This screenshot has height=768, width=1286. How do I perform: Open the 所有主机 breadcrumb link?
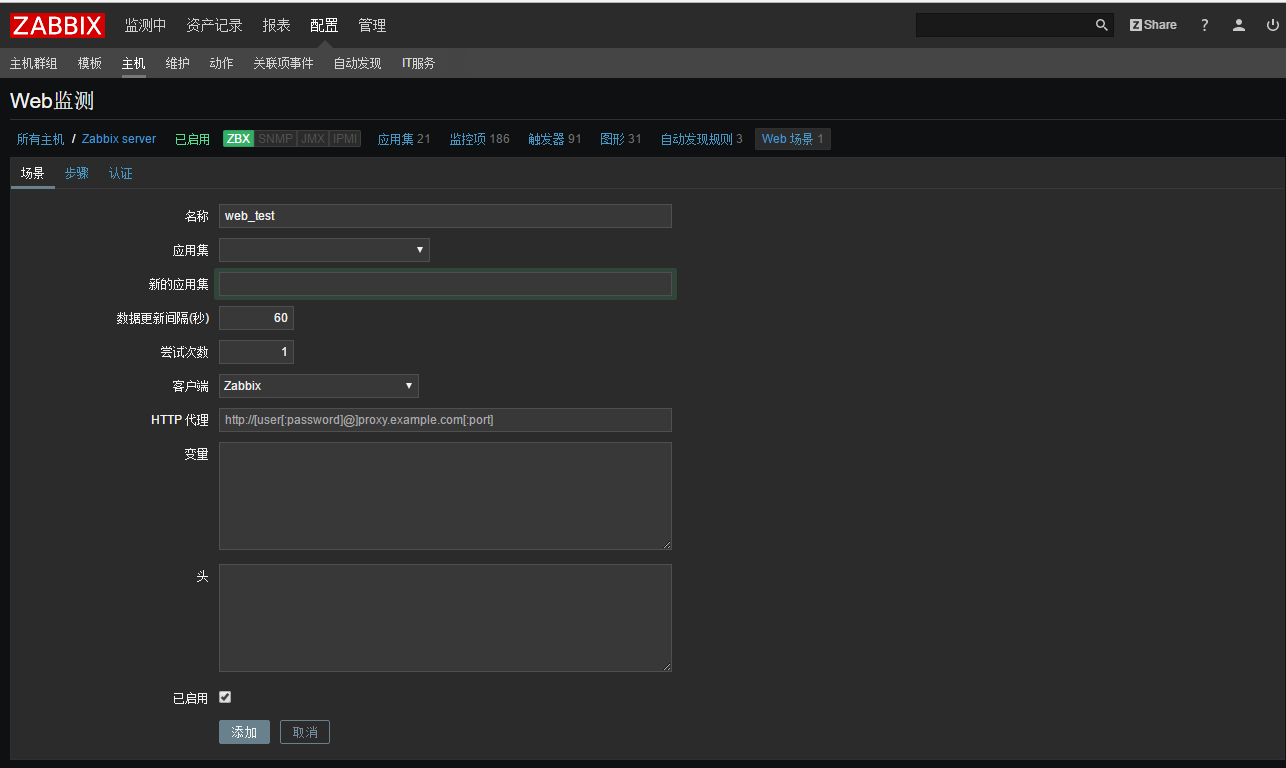pyautogui.click(x=40, y=139)
